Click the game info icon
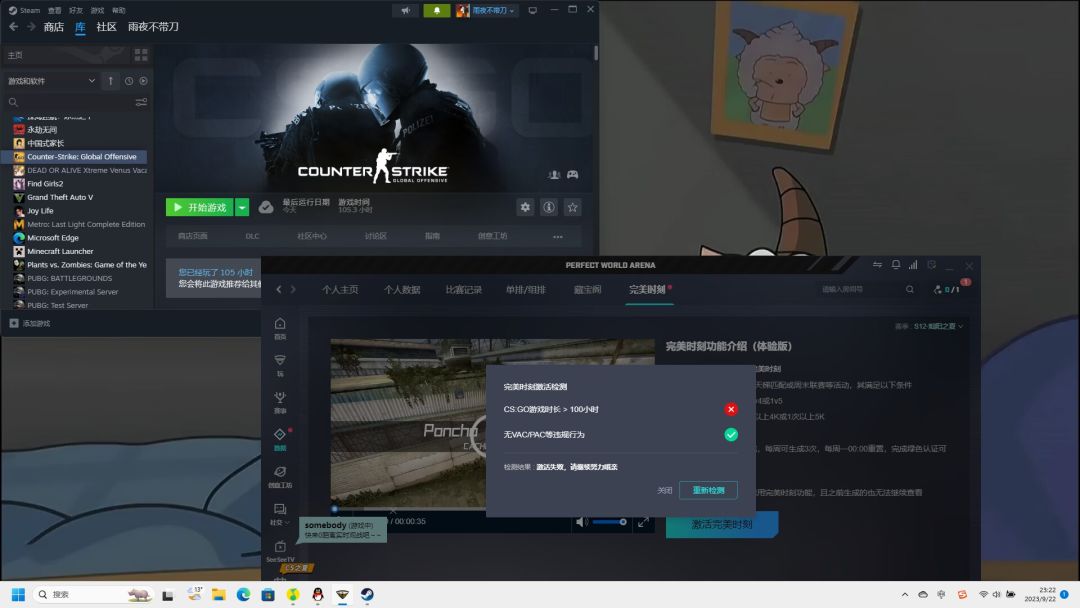The width and height of the screenshot is (1080, 608). pos(549,207)
